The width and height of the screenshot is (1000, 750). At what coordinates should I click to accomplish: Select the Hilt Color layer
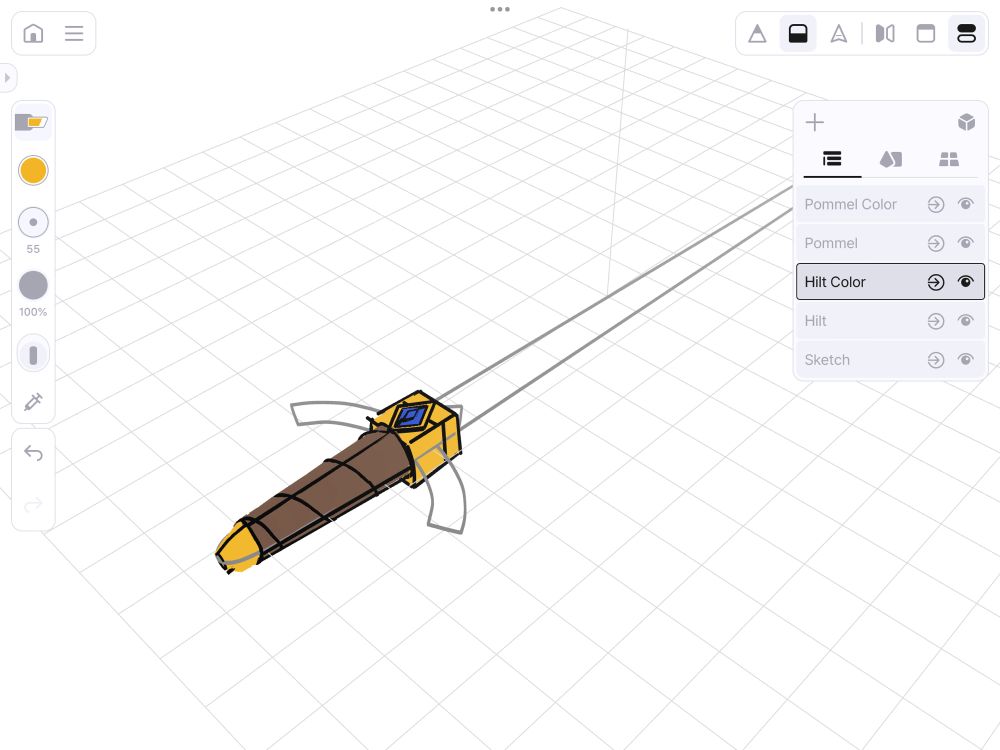[890, 282]
